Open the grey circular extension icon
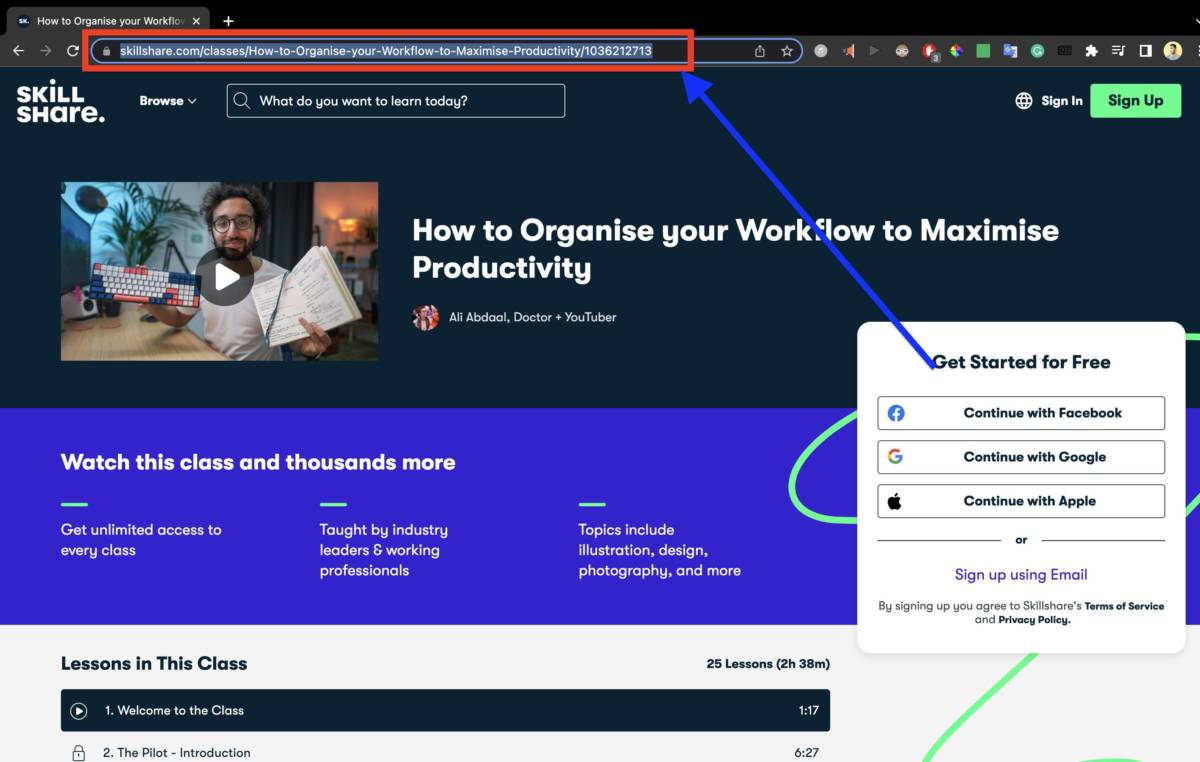This screenshot has height=762, width=1200. 821,51
